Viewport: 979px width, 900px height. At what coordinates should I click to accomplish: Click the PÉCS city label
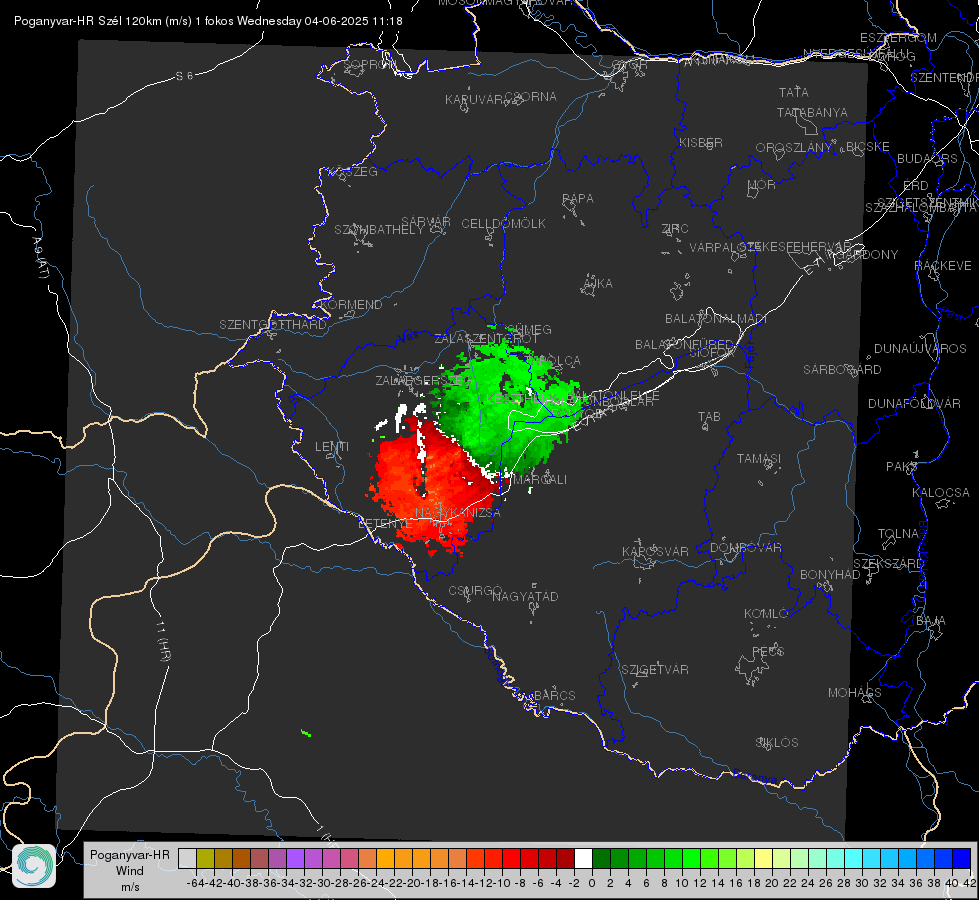coord(767,651)
